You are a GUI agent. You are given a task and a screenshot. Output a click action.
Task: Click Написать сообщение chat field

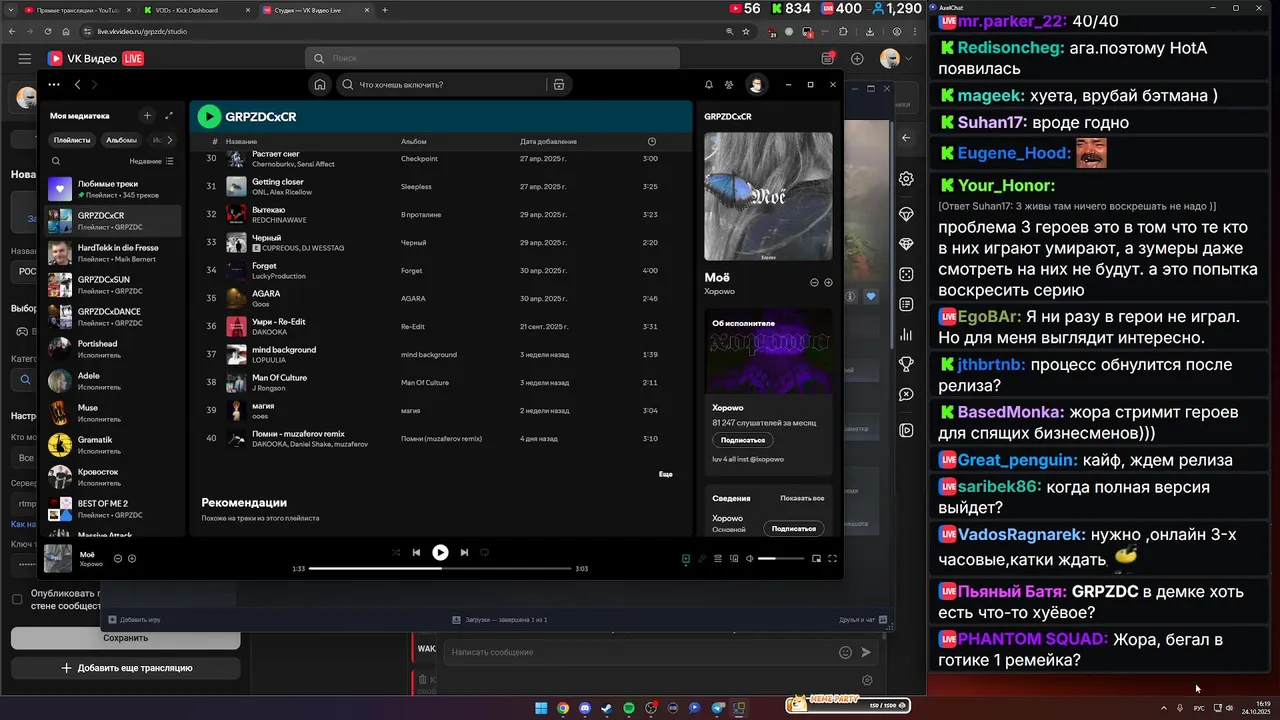(x=640, y=652)
